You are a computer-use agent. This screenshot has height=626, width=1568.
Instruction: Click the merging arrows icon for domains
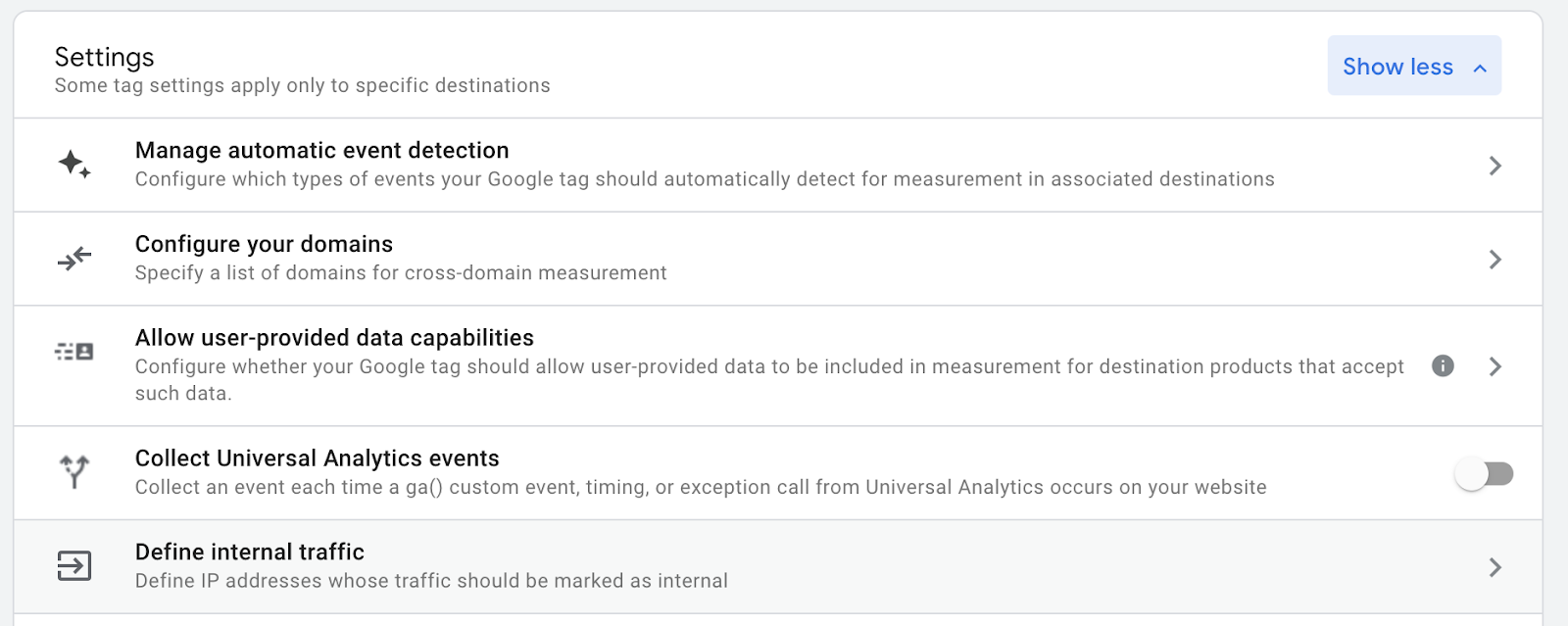(x=74, y=259)
